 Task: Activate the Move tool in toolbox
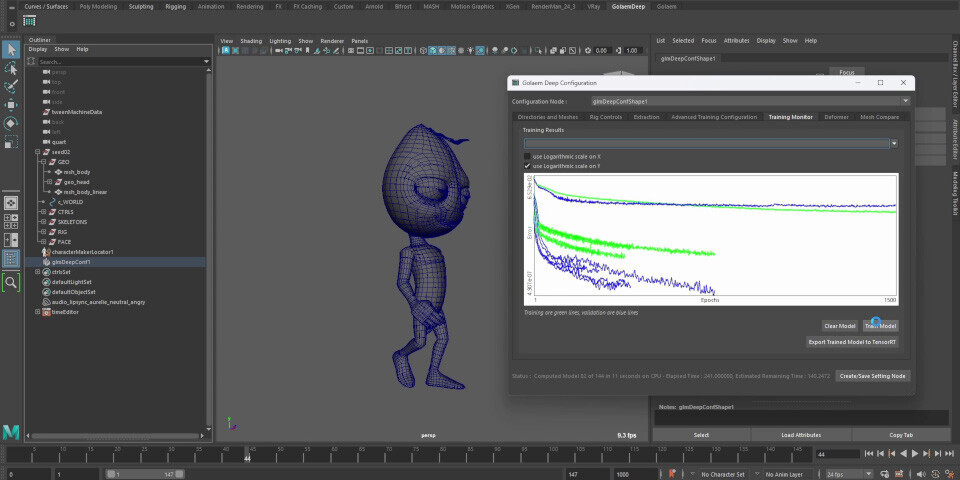[x=11, y=105]
